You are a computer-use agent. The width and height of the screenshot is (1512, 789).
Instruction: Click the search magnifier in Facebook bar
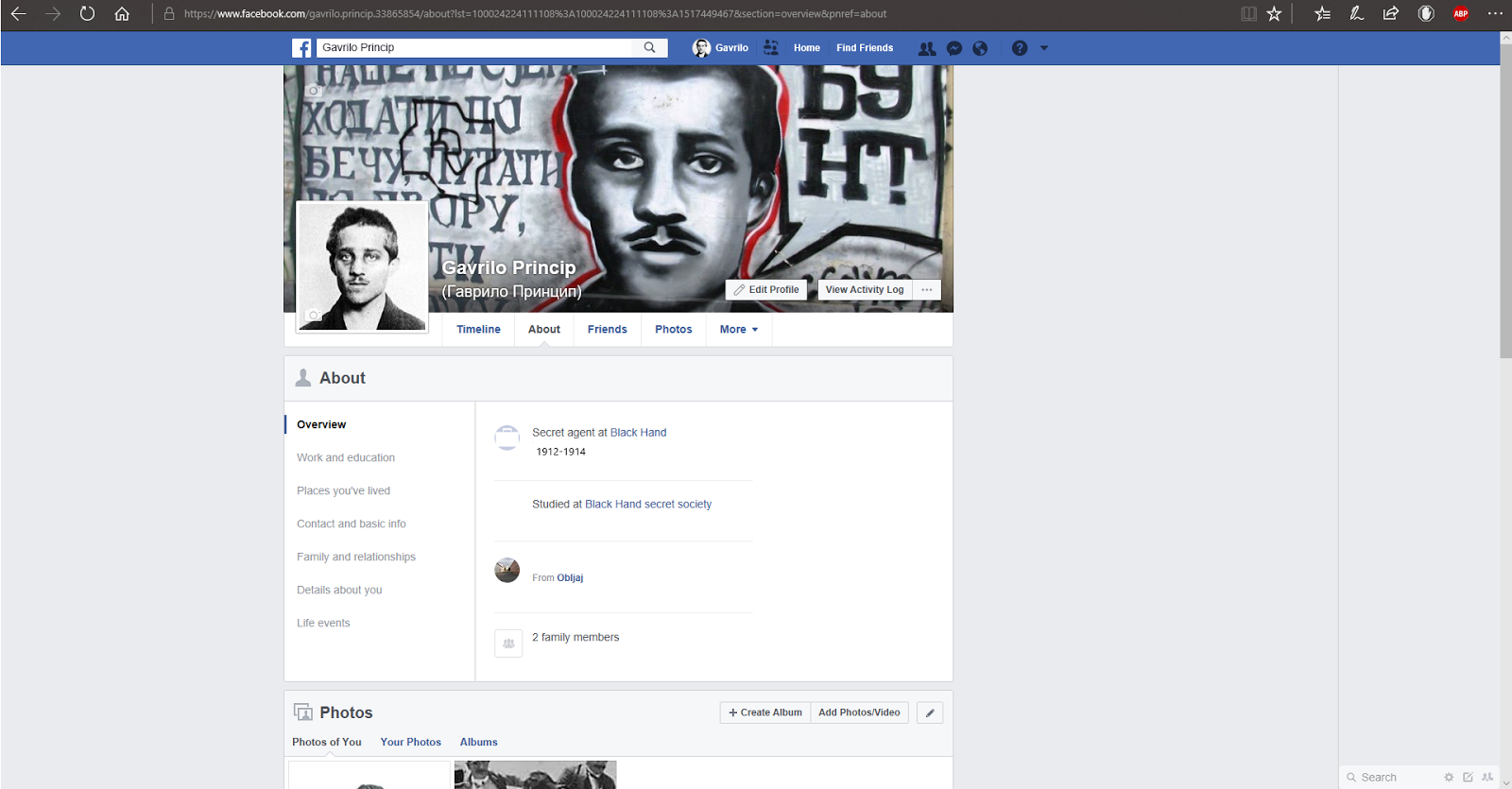(649, 47)
